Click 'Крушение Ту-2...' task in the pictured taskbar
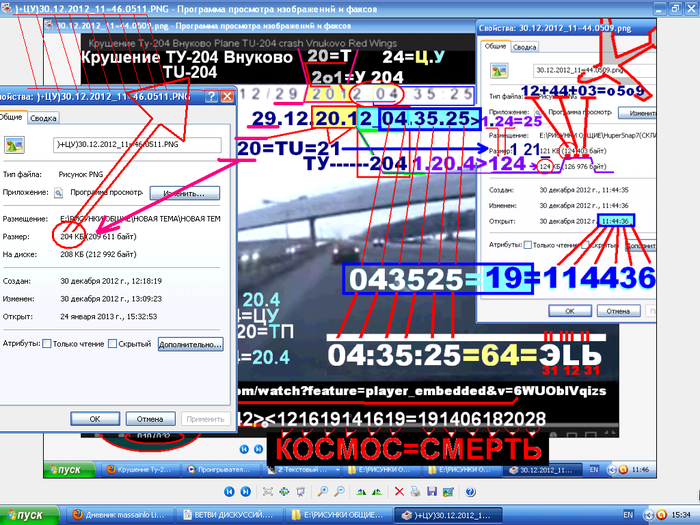Viewport: 700px width, 525px height. [x=140, y=470]
